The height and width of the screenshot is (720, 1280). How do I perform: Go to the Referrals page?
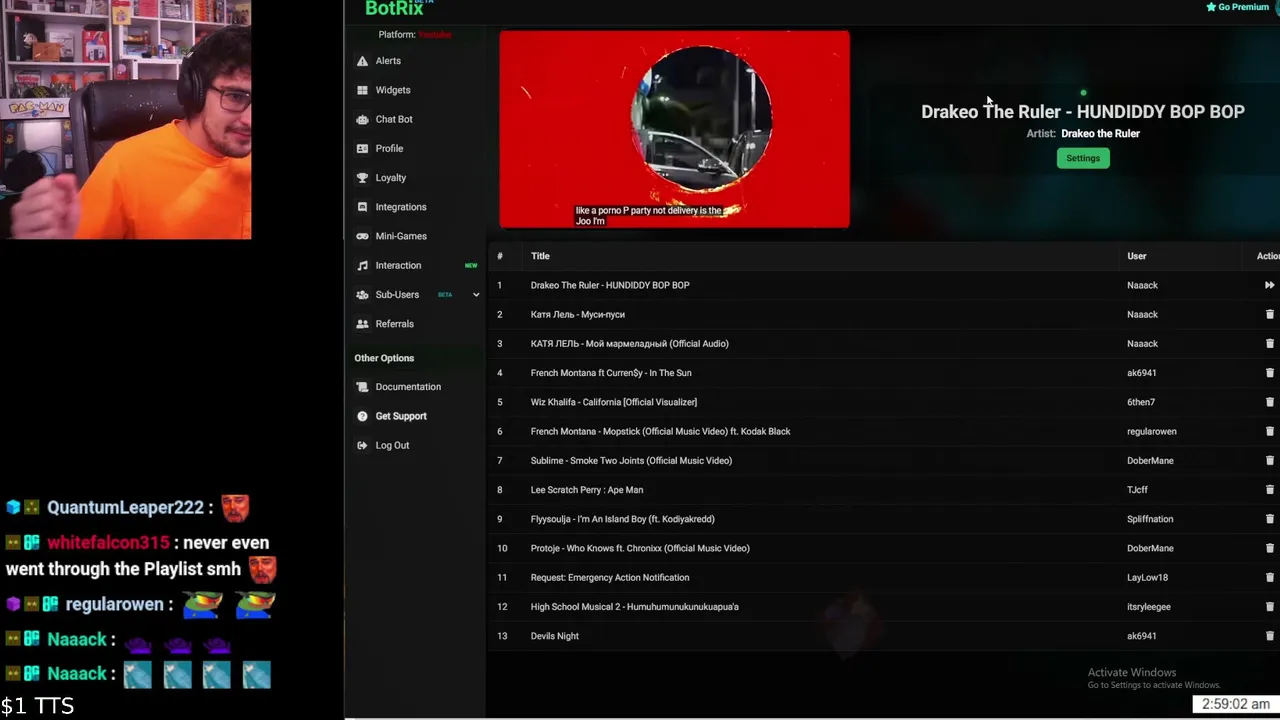[394, 324]
